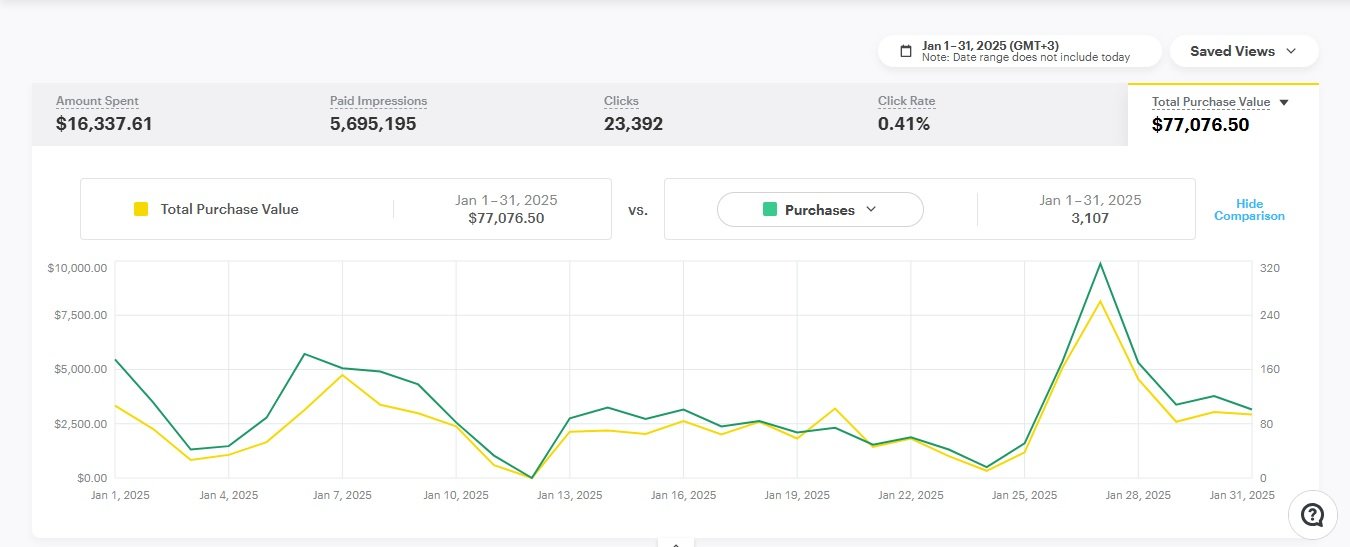Click the Jan 7, 2025 axis label
The width and height of the screenshot is (1350, 547).
342,495
